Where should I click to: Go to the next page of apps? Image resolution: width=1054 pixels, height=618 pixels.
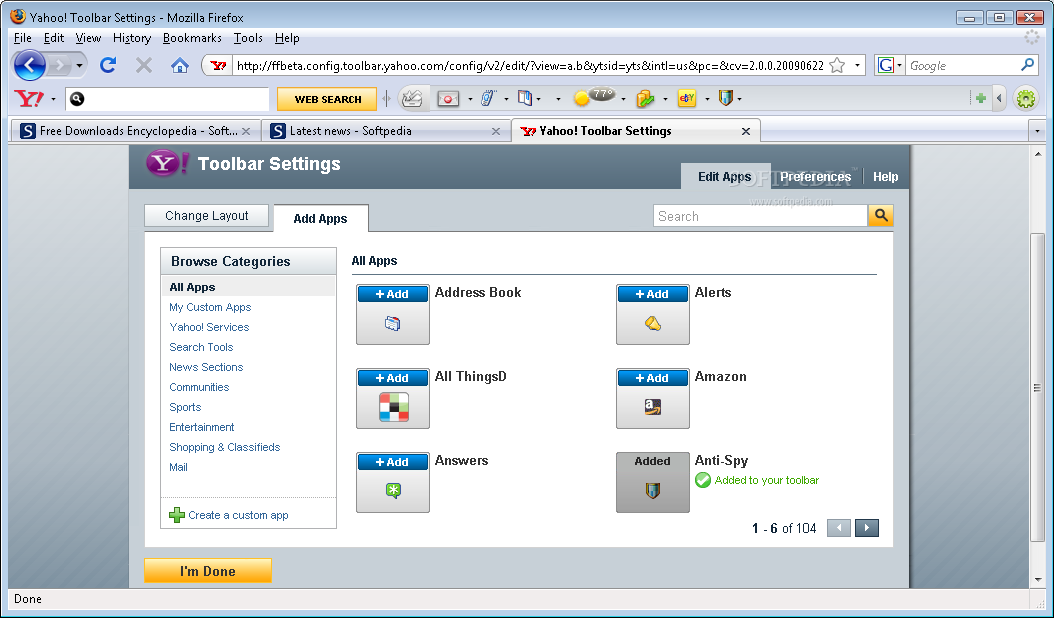point(866,528)
